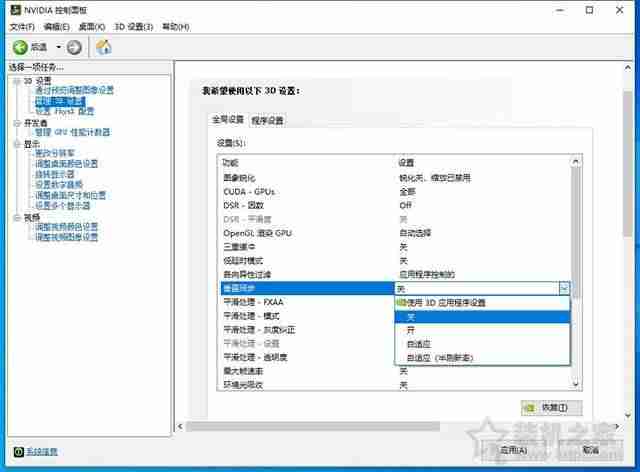This screenshot has height=472, width=640.
Task: Open 调整视频颜色设置 tree item
Action: click(x=67, y=227)
